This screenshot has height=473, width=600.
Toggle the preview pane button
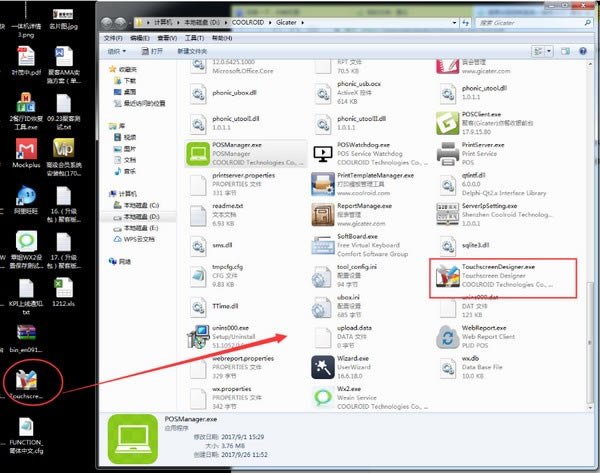(565, 51)
